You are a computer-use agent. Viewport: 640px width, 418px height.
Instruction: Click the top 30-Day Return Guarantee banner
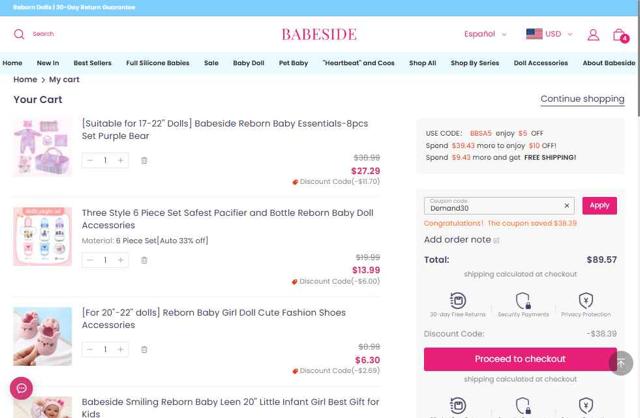pos(74,7)
